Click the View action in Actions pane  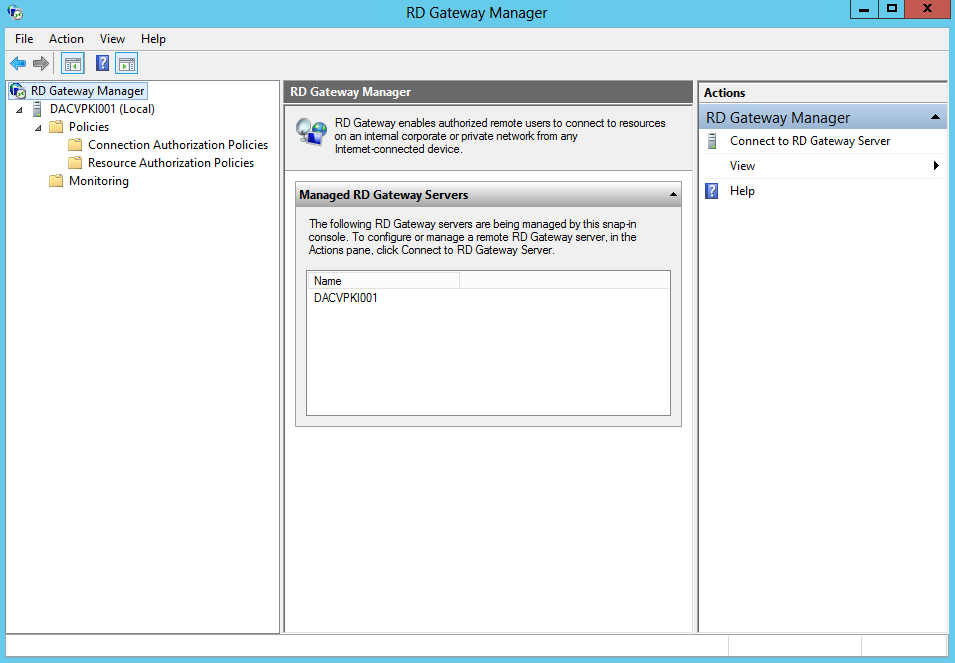click(742, 166)
